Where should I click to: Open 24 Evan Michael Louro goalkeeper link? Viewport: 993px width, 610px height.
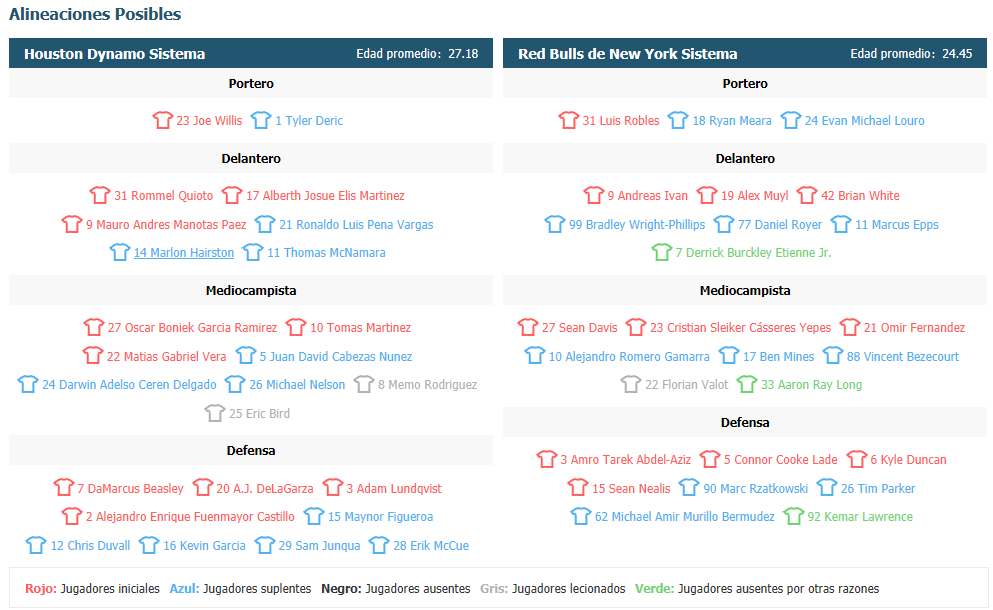click(x=864, y=120)
